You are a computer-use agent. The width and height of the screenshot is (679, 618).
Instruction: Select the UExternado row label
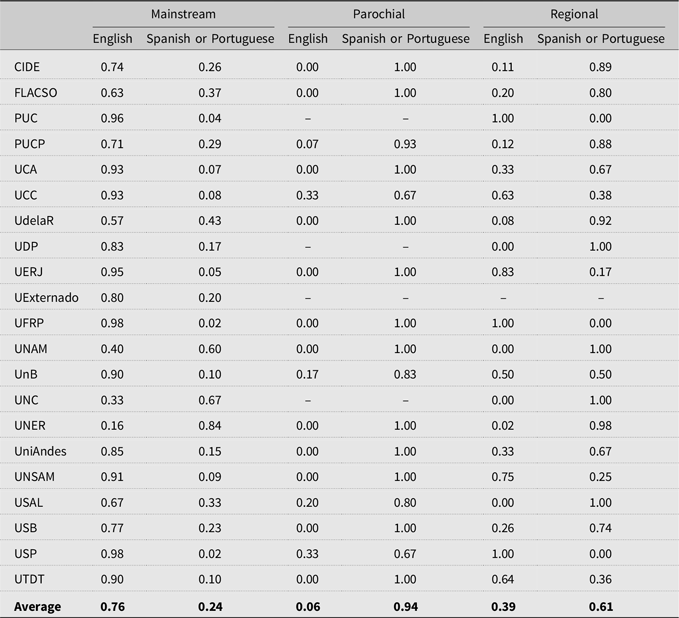46,298
